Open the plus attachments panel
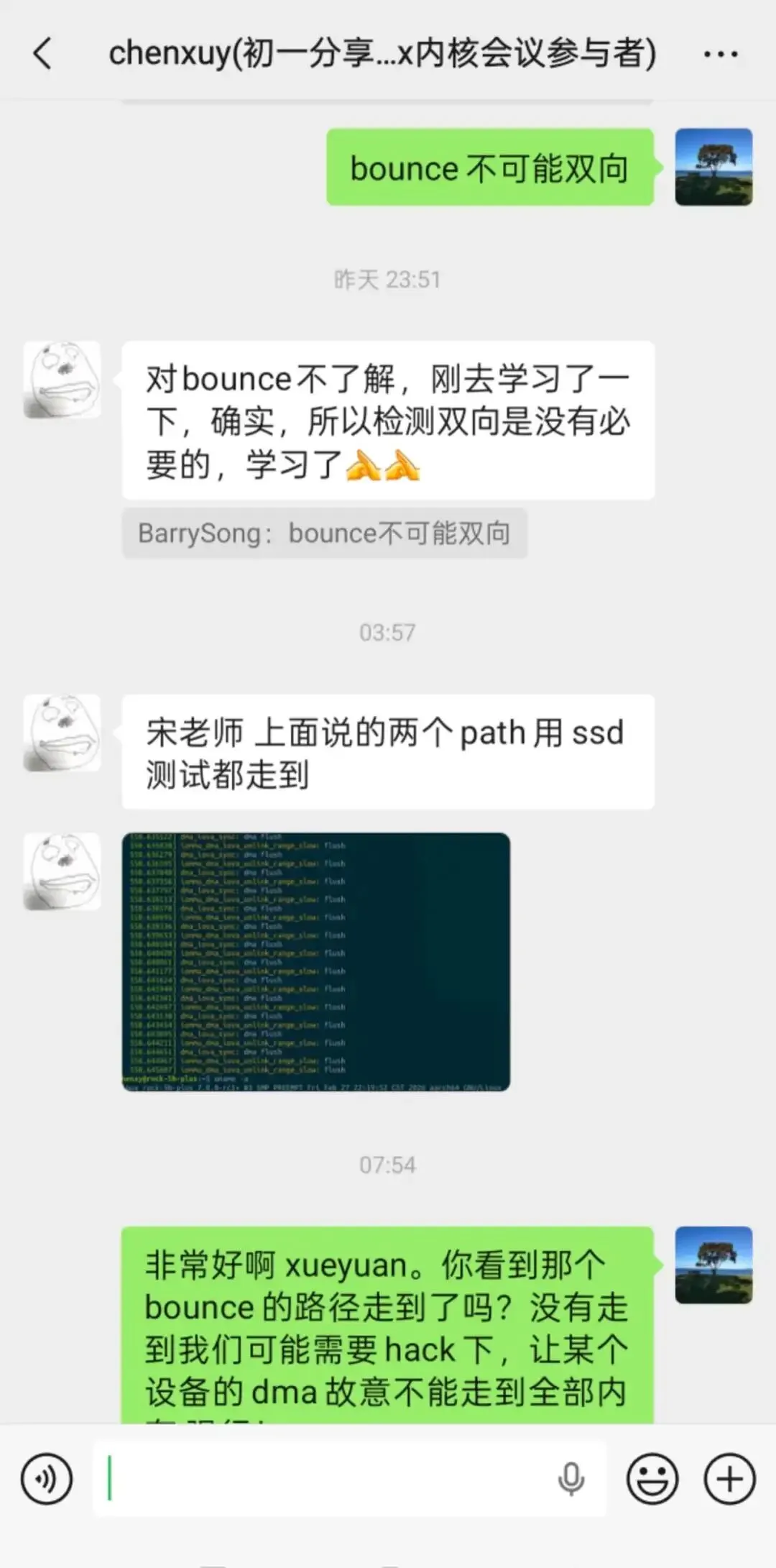The image size is (776, 1568). [x=729, y=1479]
